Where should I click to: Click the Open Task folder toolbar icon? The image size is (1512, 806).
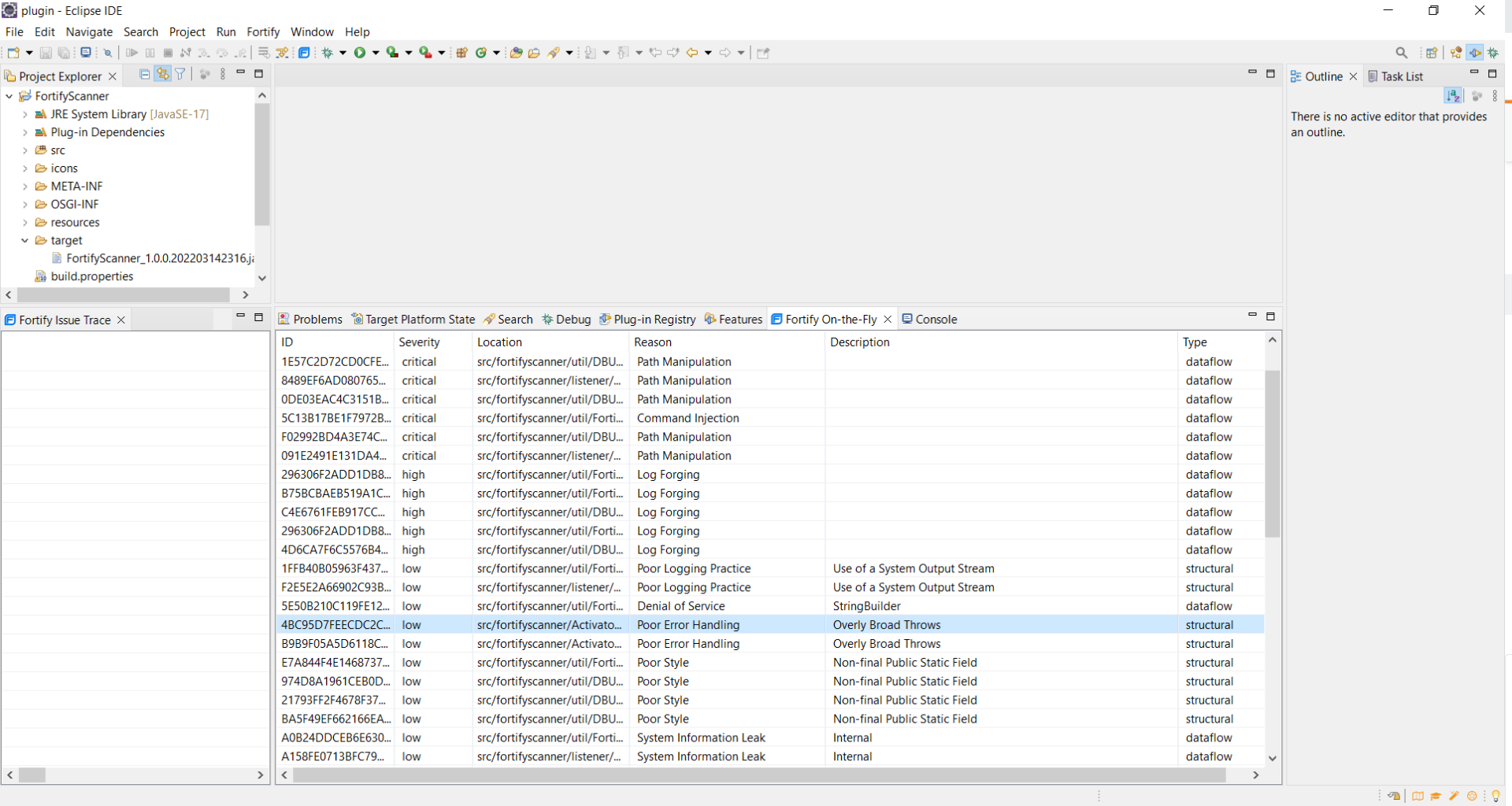(x=534, y=53)
